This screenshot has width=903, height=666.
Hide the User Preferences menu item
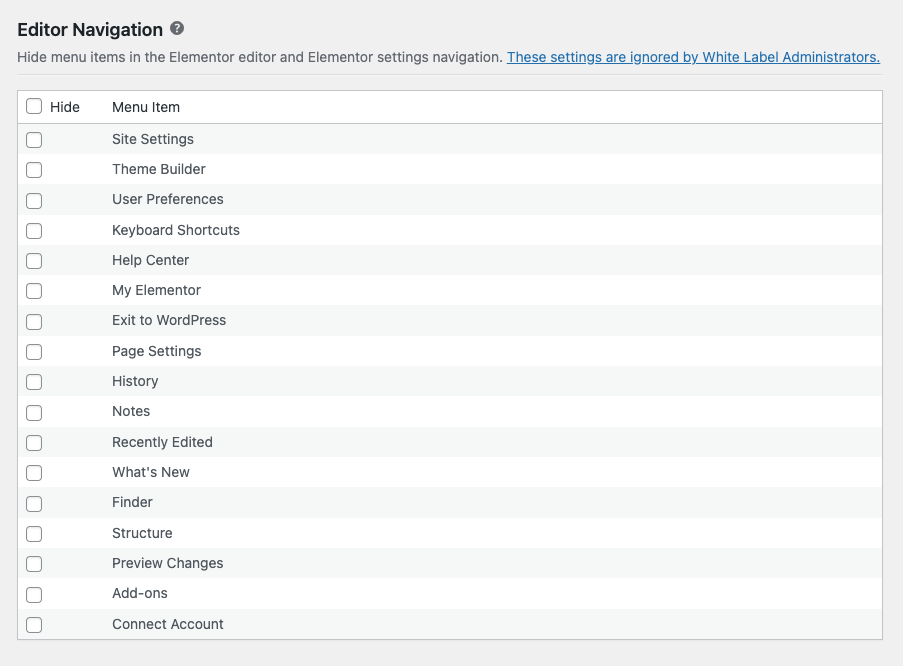(33, 200)
